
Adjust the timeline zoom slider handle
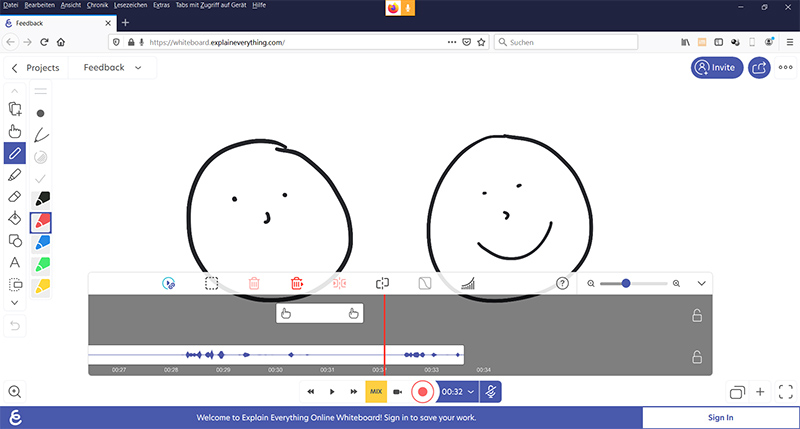point(626,284)
